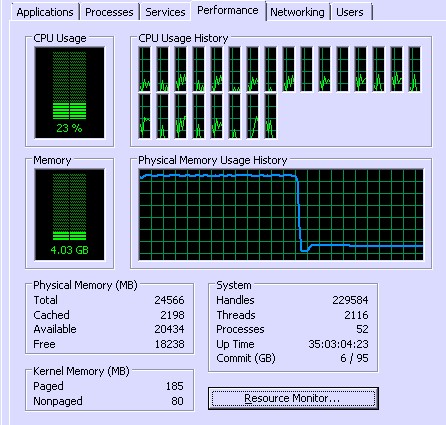Viewport: 446px width, 425px height.
Task: Select the first CPU core history graph
Action: (144, 69)
